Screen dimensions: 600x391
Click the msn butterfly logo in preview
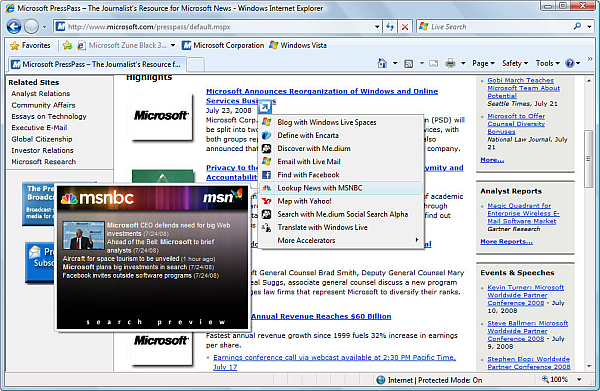[222, 196]
